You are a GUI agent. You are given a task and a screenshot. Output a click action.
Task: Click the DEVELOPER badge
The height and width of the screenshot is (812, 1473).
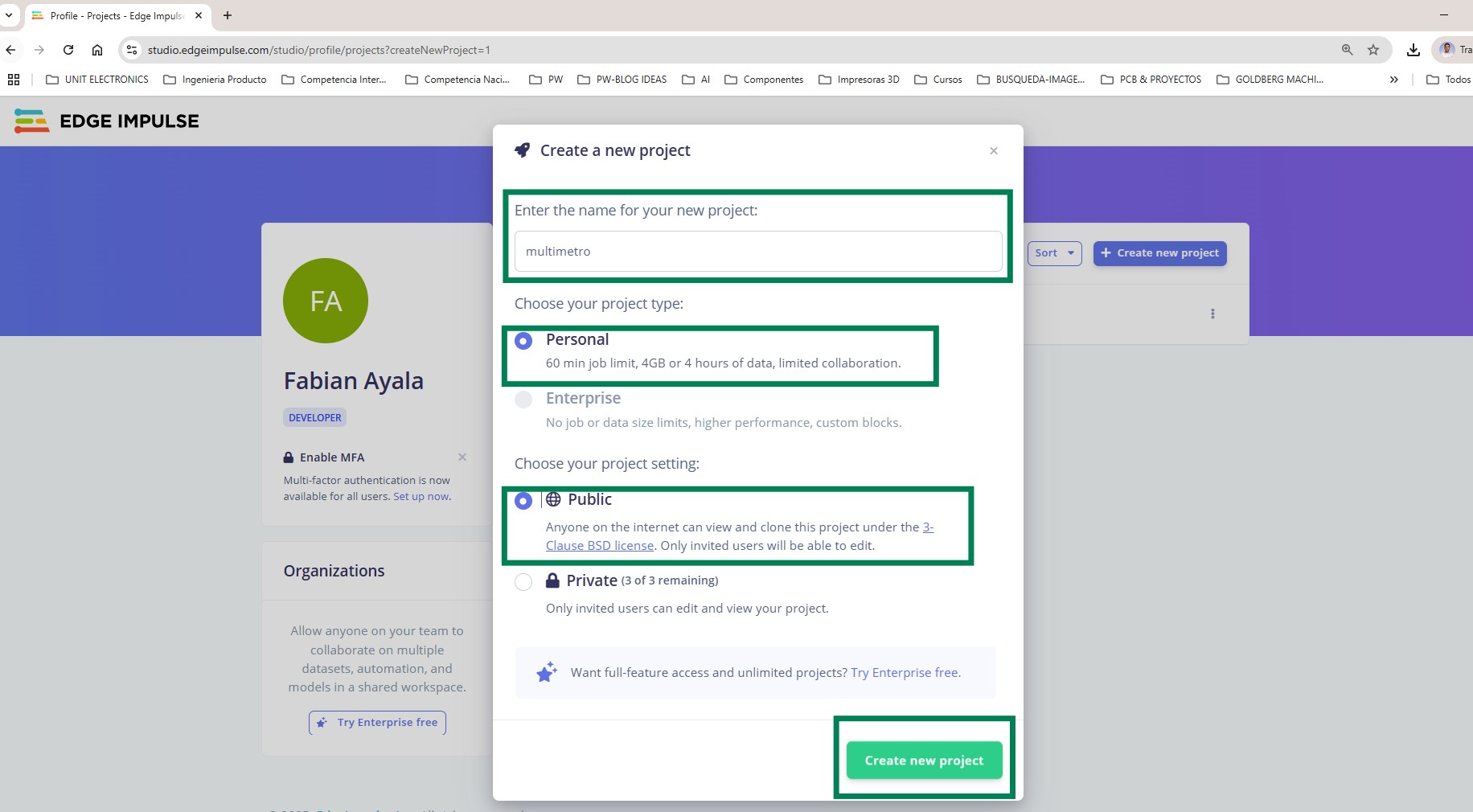(x=315, y=418)
